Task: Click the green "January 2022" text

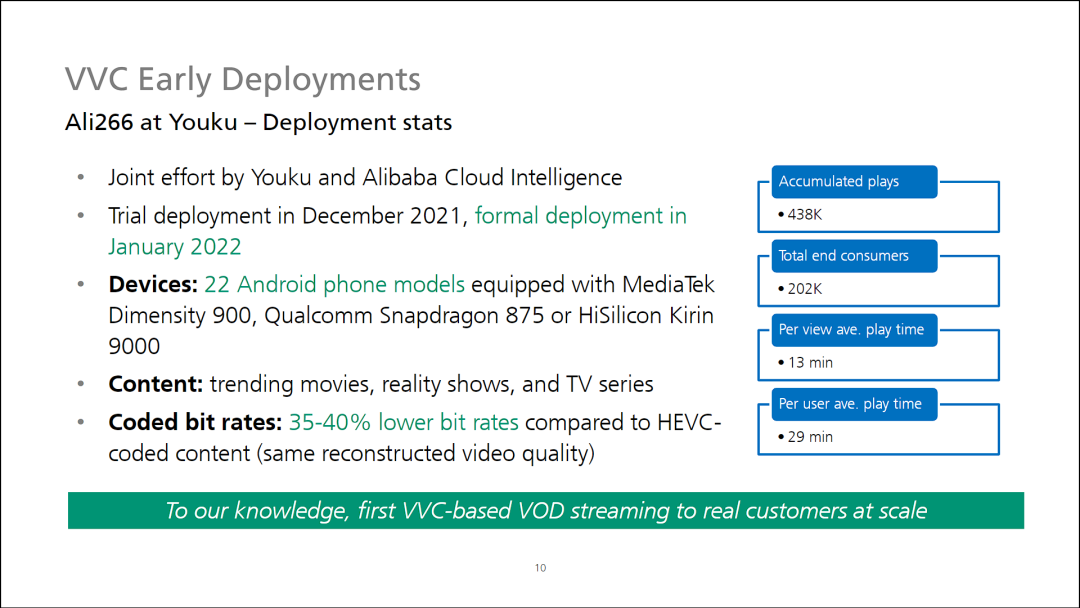Action: point(174,247)
